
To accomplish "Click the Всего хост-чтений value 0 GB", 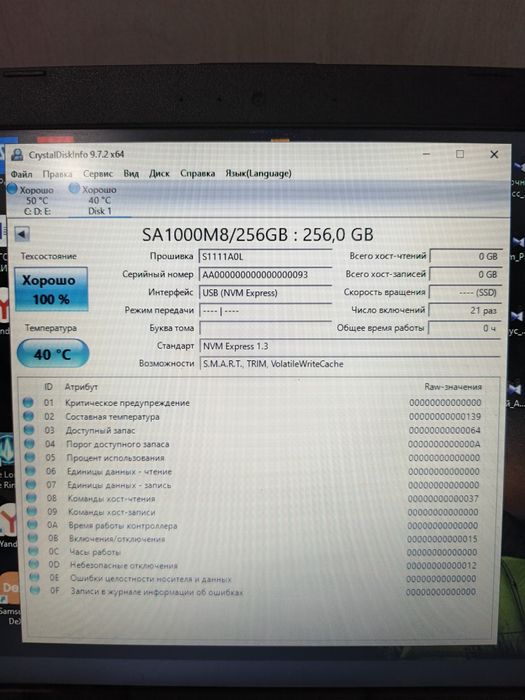I will click(x=465, y=256).
